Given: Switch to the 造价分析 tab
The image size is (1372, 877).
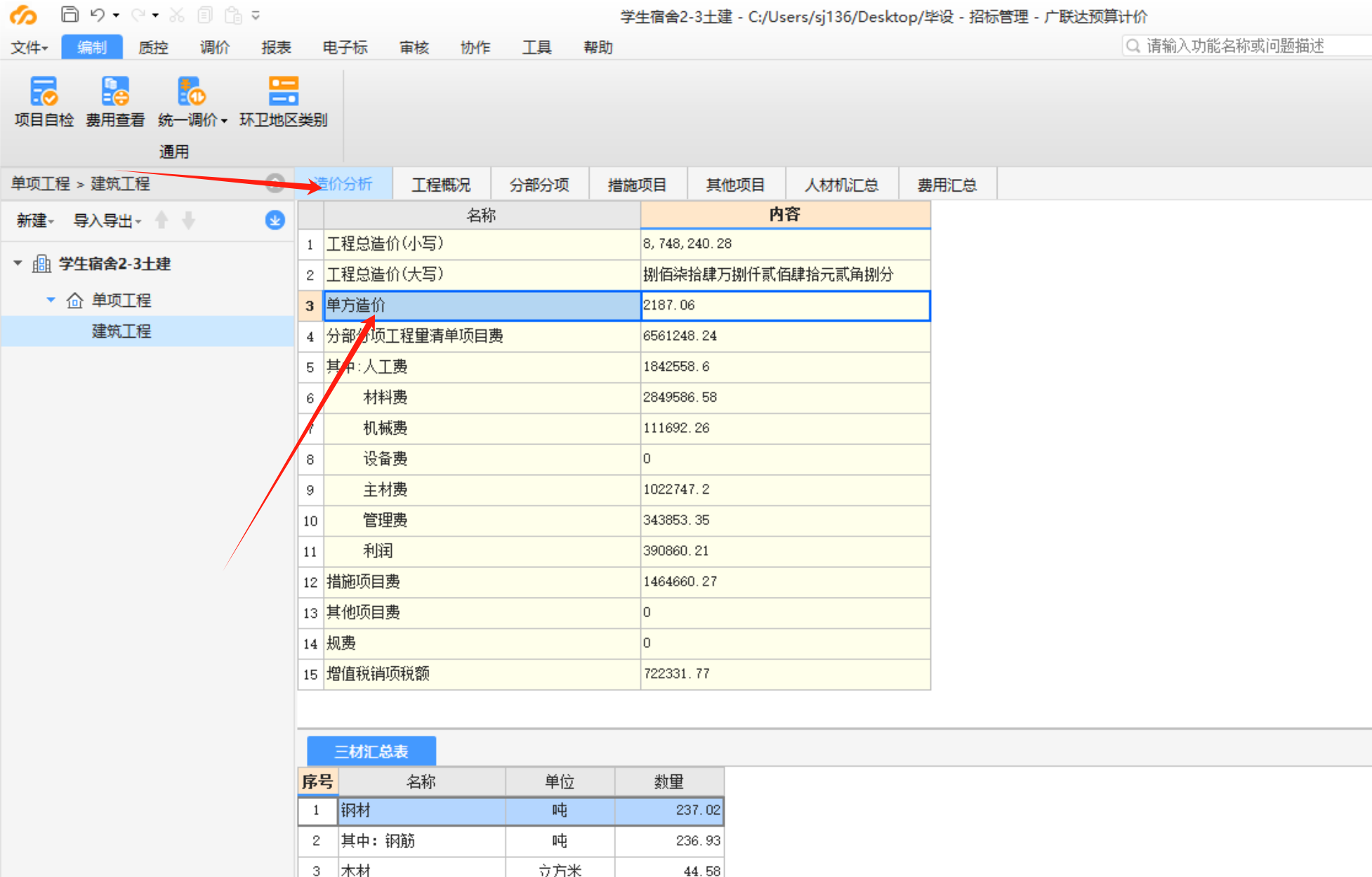Looking at the screenshot, I should (x=343, y=184).
